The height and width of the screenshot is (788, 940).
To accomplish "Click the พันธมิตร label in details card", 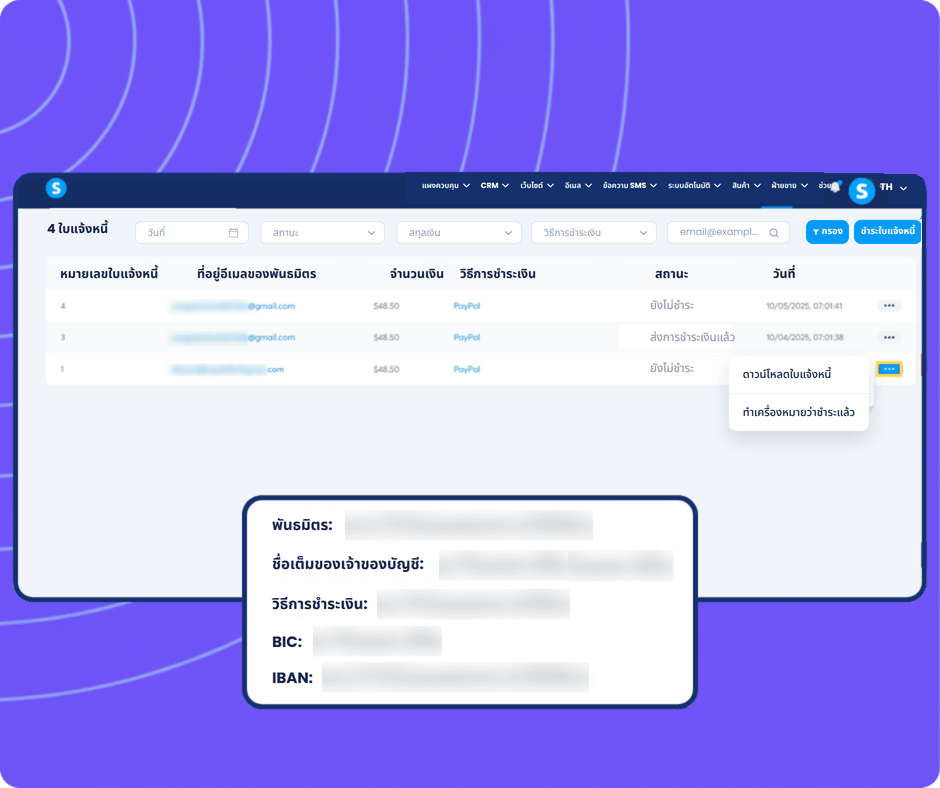I will coord(302,525).
